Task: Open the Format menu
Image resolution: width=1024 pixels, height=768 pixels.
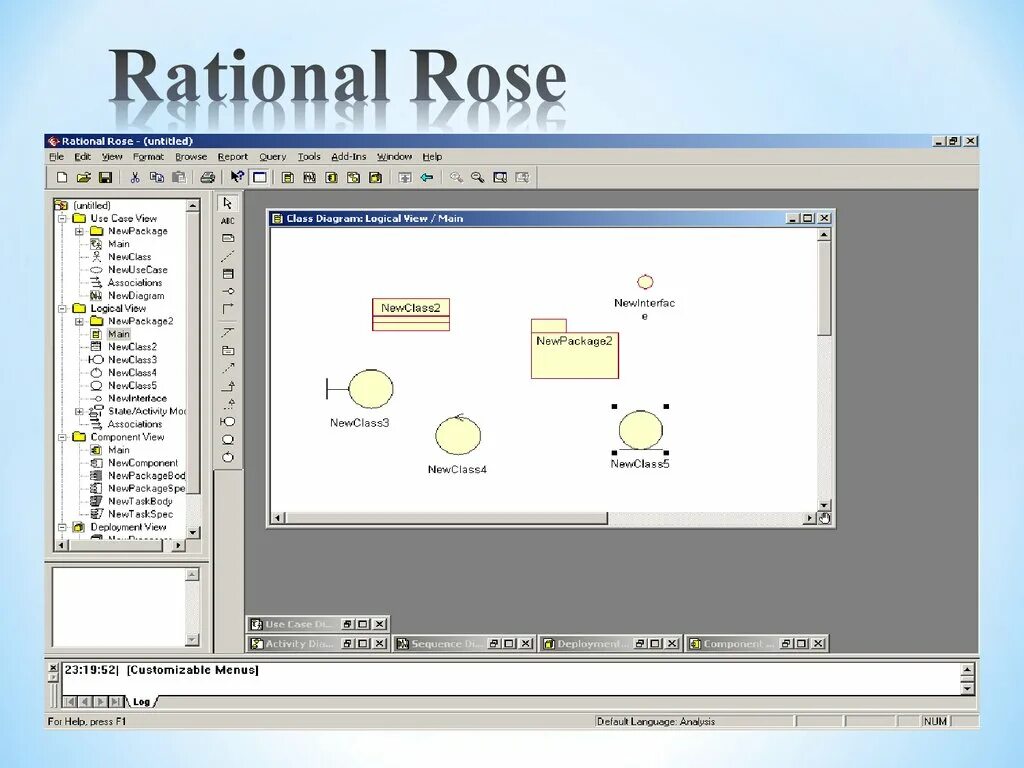Action: click(148, 157)
